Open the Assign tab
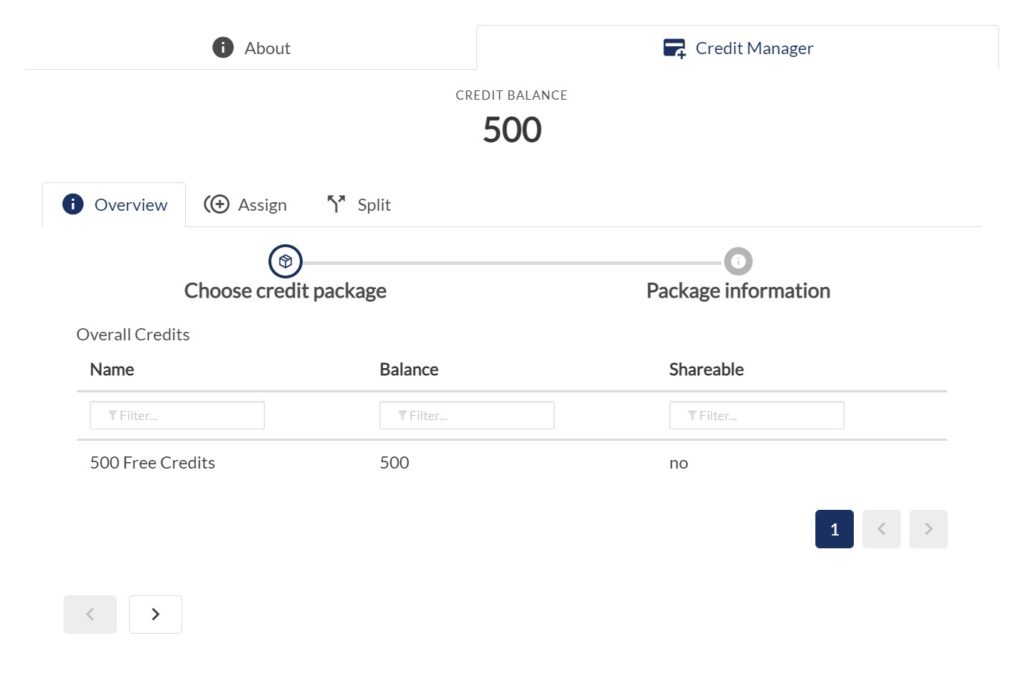The image size is (1024, 695). coord(246,204)
